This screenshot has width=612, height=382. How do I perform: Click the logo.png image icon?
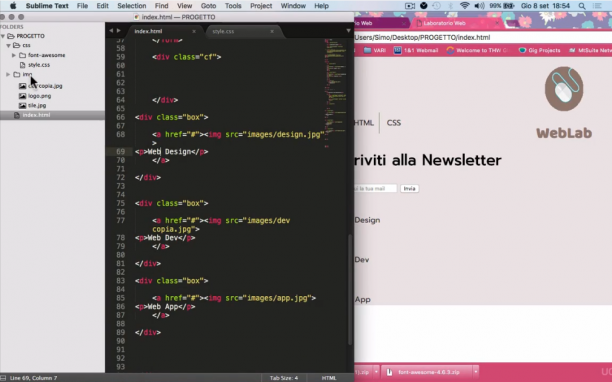[23, 96]
